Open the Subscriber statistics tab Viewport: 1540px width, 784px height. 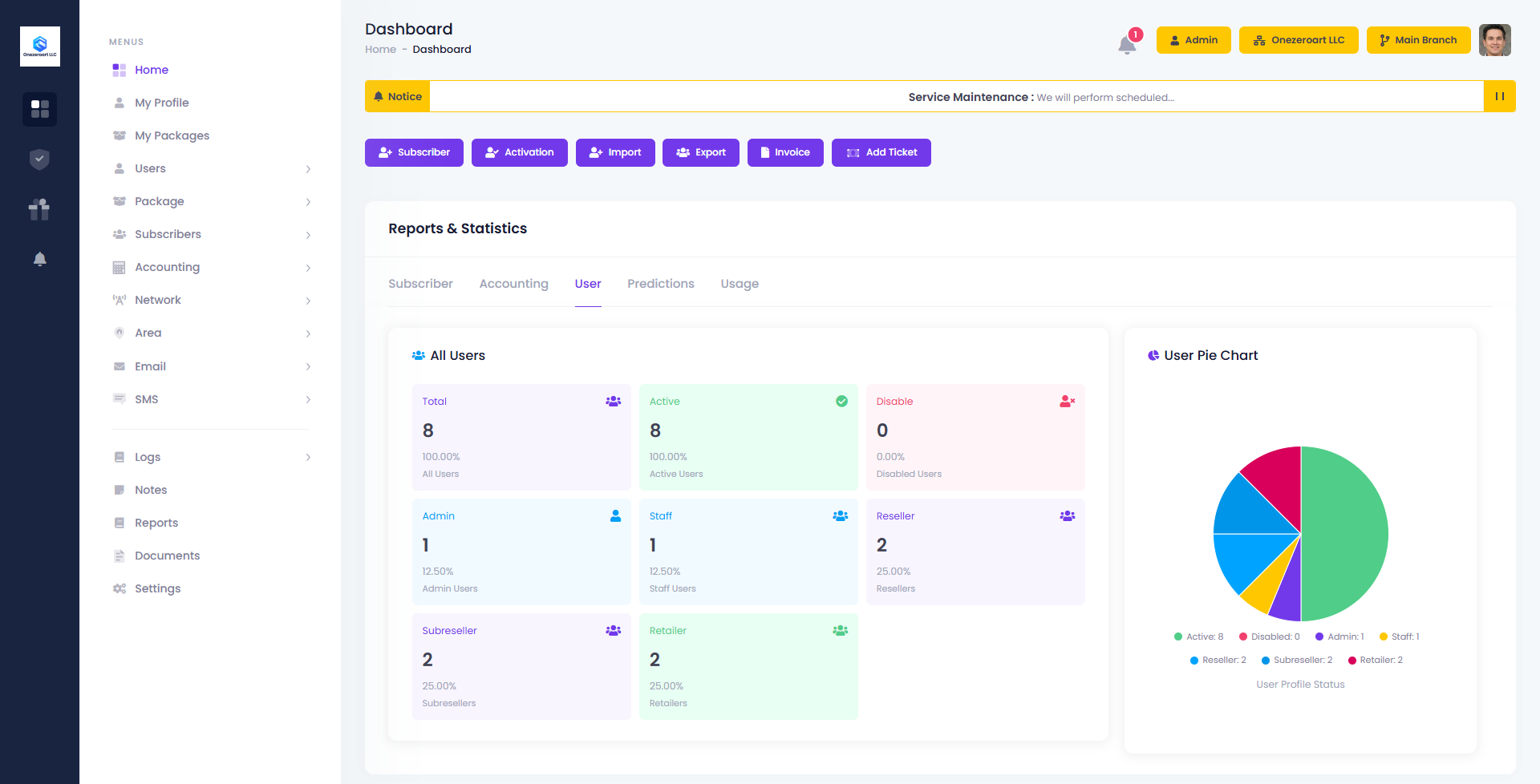(420, 284)
